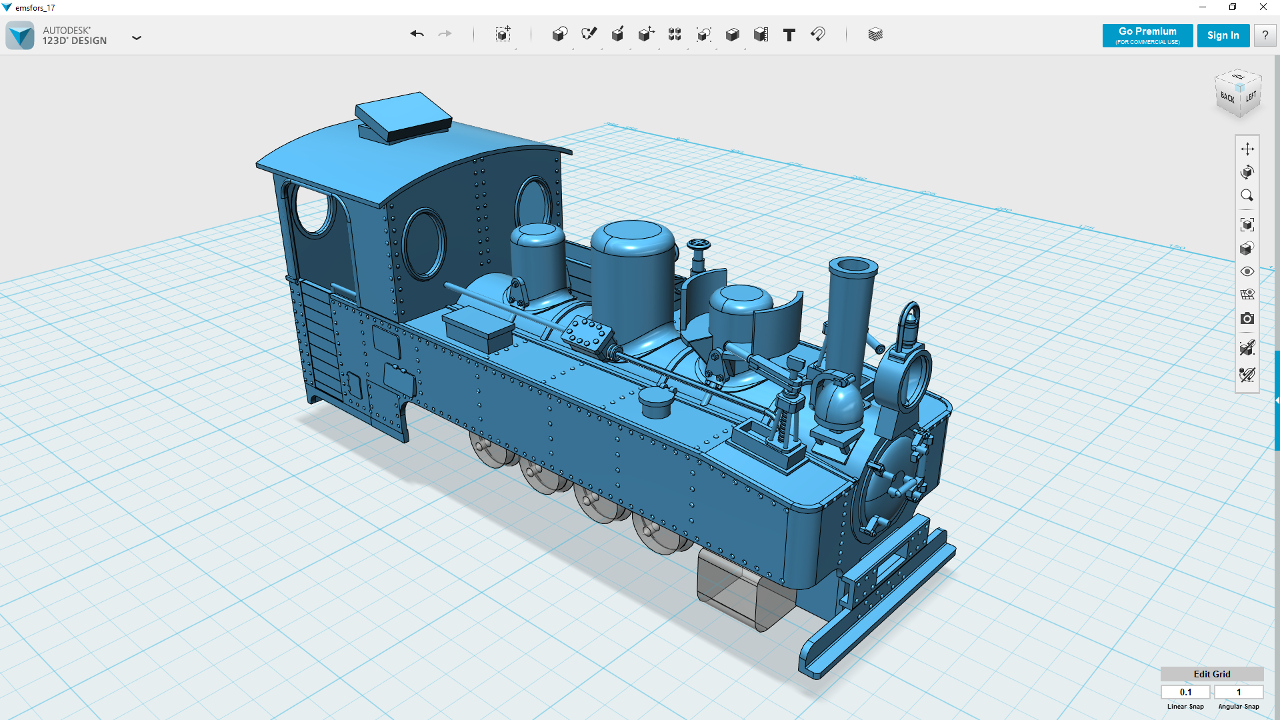Select the Orbit navigation tool
1280x720 pixels.
1247,172
